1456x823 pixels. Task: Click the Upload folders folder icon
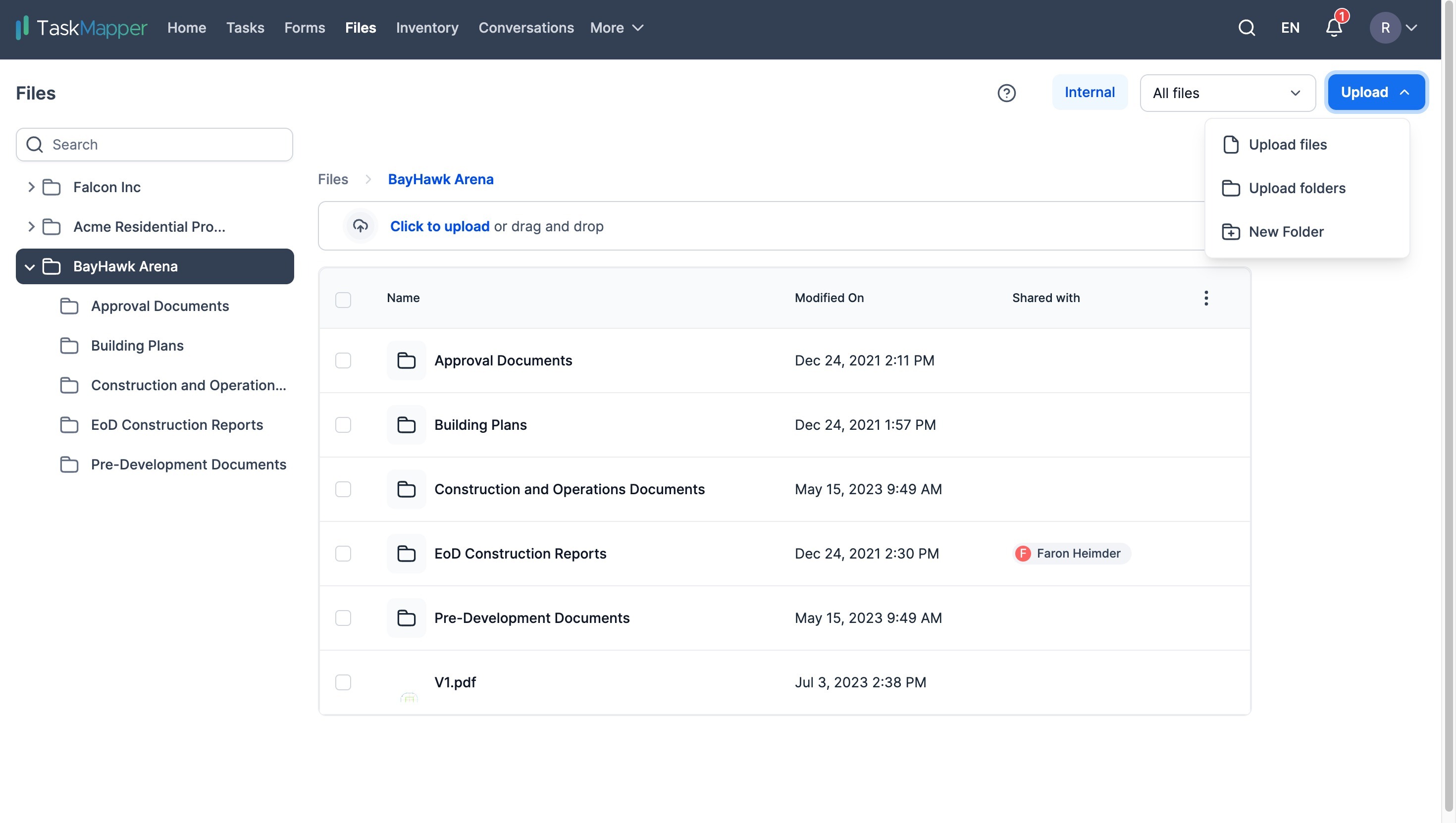1231,188
